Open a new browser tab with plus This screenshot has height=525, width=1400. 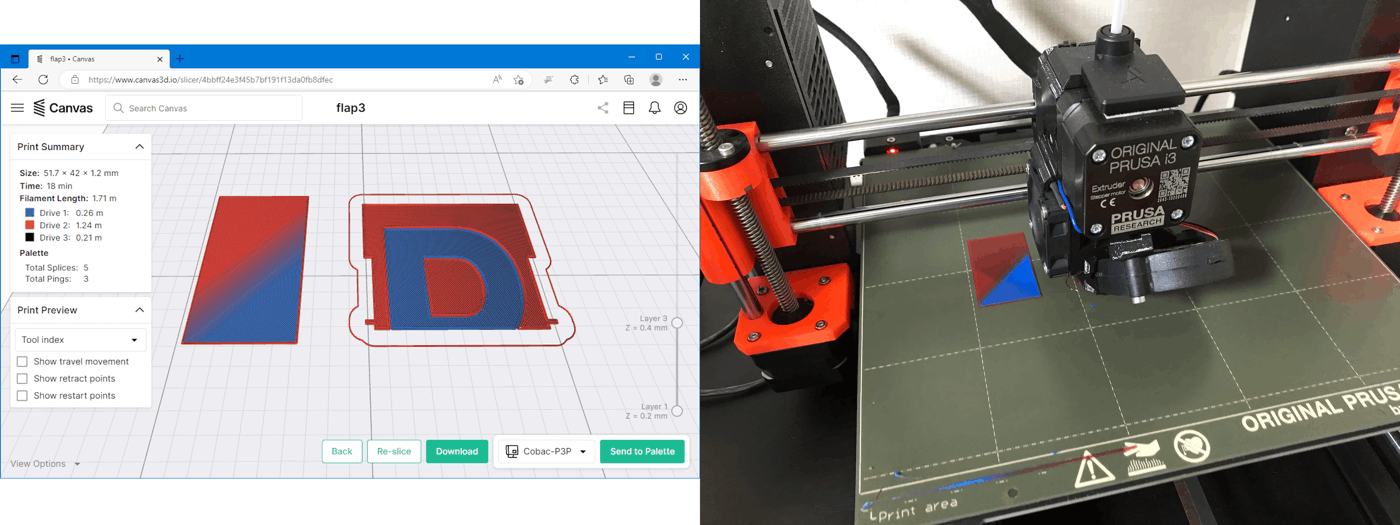pos(180,58)
